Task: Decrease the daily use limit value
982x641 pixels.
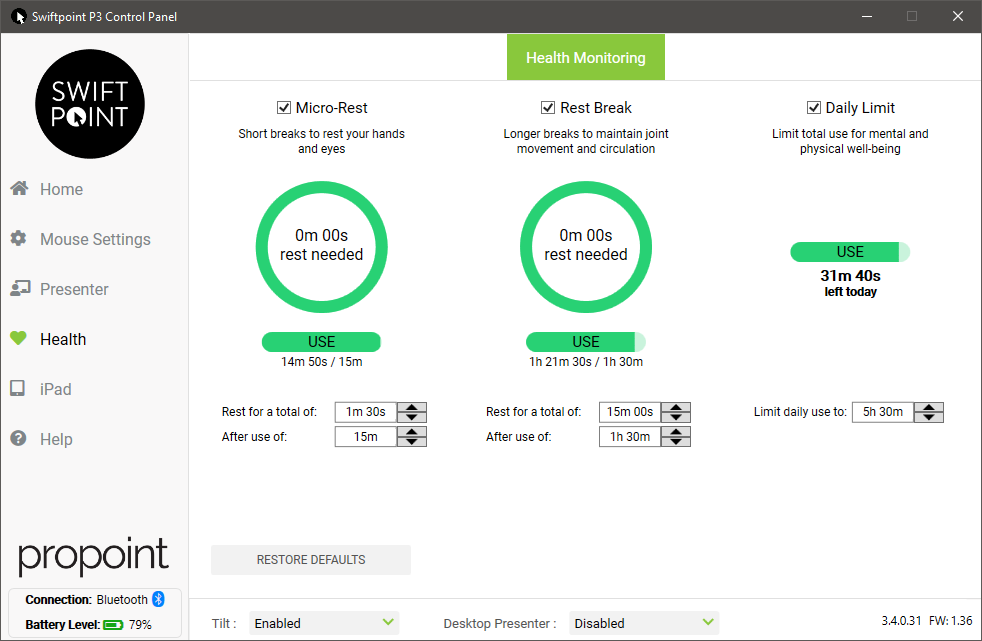Action: tap(929, 417)
